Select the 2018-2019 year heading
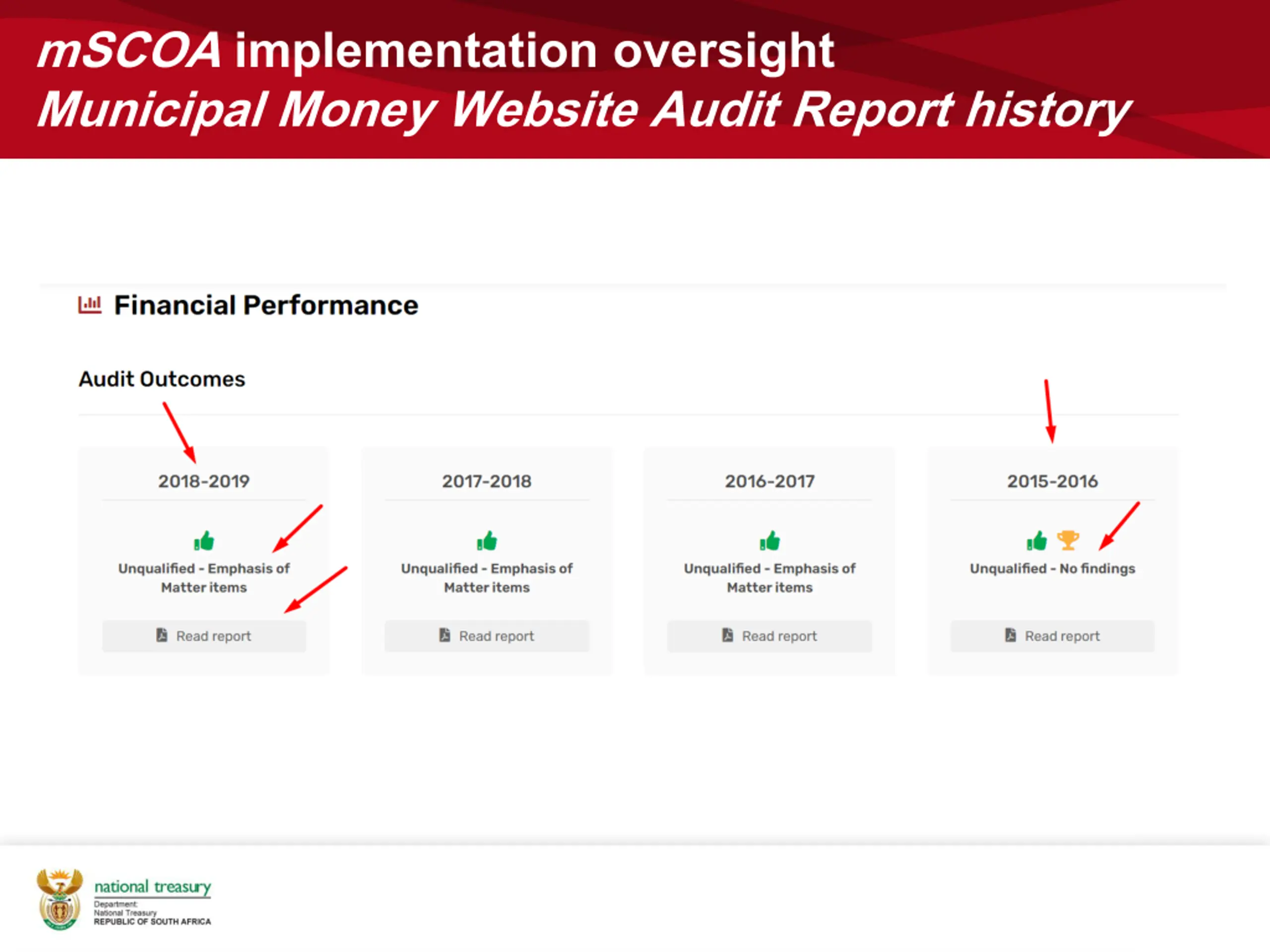 (x=204, y=481)
